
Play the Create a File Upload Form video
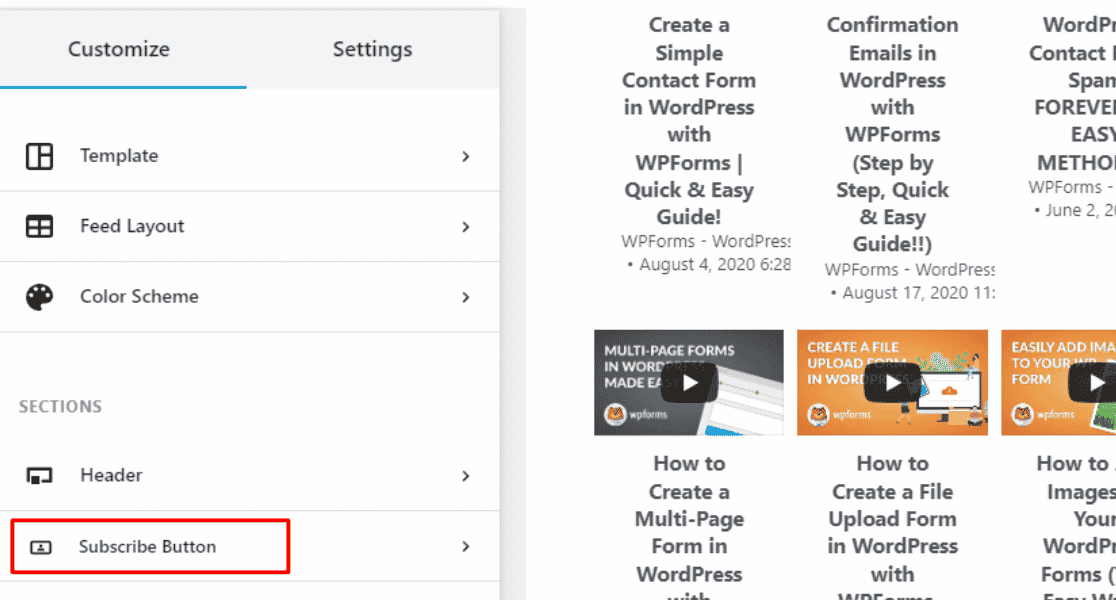tap(892, 383)
